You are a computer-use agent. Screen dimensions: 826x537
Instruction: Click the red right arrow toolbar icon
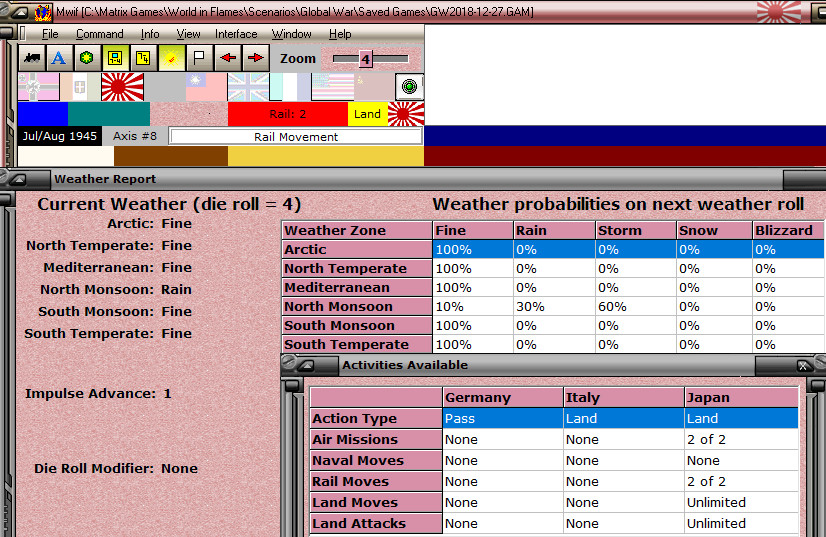coord(255,58)
